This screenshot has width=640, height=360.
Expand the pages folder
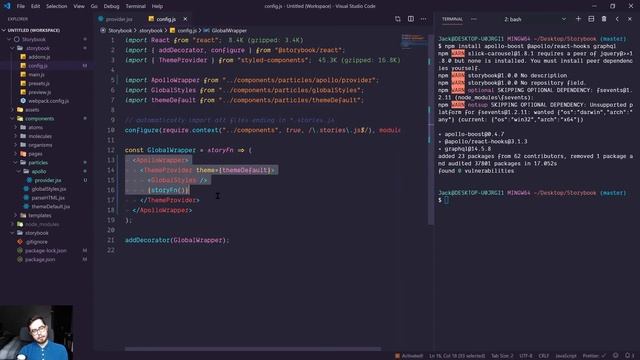point(16,154)
